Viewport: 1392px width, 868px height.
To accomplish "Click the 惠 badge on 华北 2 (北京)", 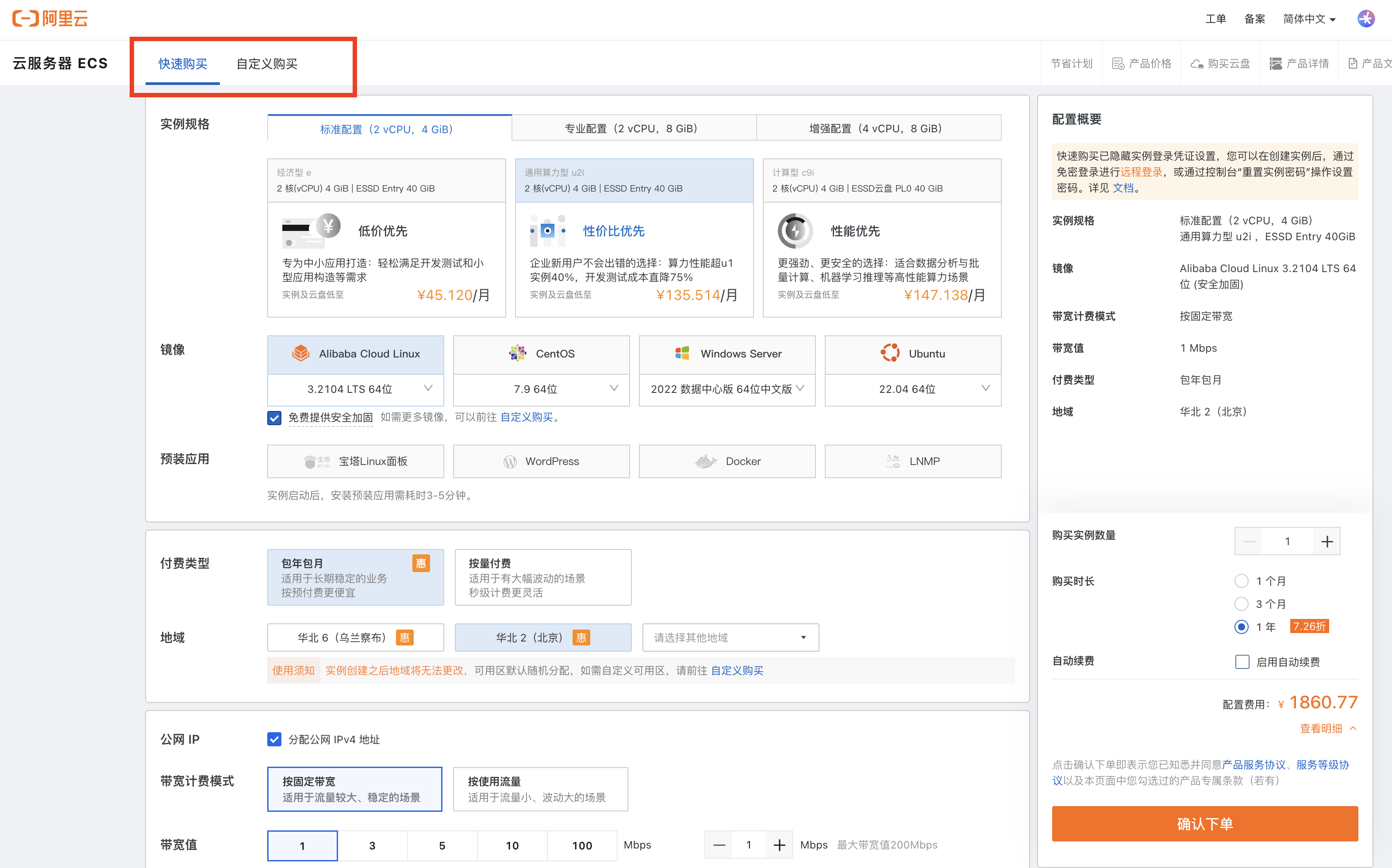I will tap(581, 638).
